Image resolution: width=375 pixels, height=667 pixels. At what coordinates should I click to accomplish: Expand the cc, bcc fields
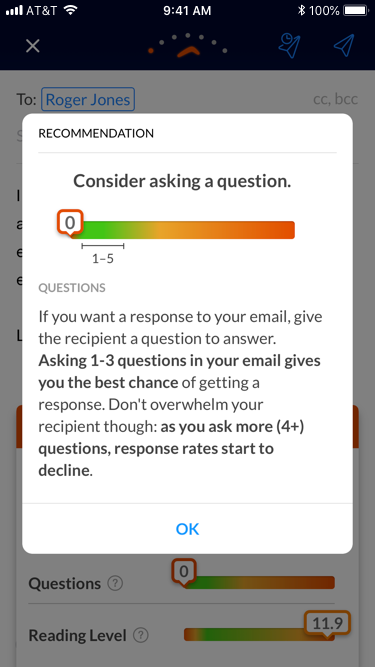tap(335, 100)
